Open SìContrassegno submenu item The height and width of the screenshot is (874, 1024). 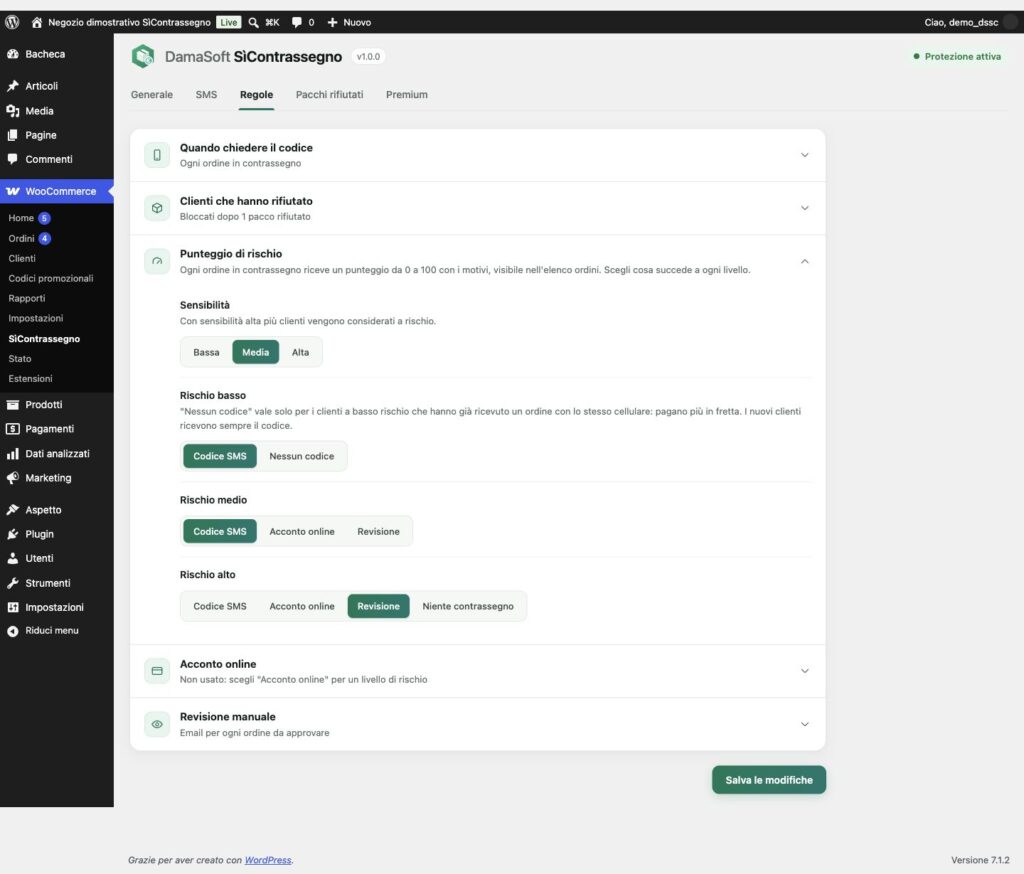[44, 338]
